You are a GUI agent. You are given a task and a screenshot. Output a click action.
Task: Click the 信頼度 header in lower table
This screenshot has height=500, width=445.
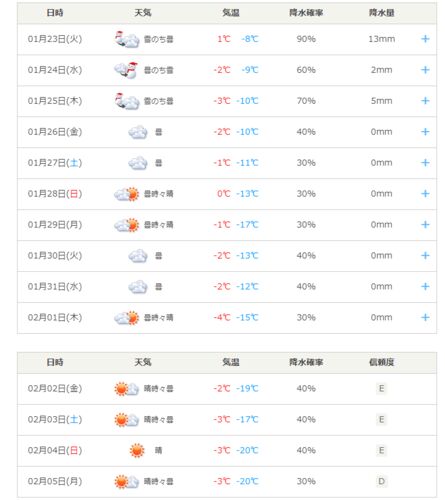[x=381, y=362]
